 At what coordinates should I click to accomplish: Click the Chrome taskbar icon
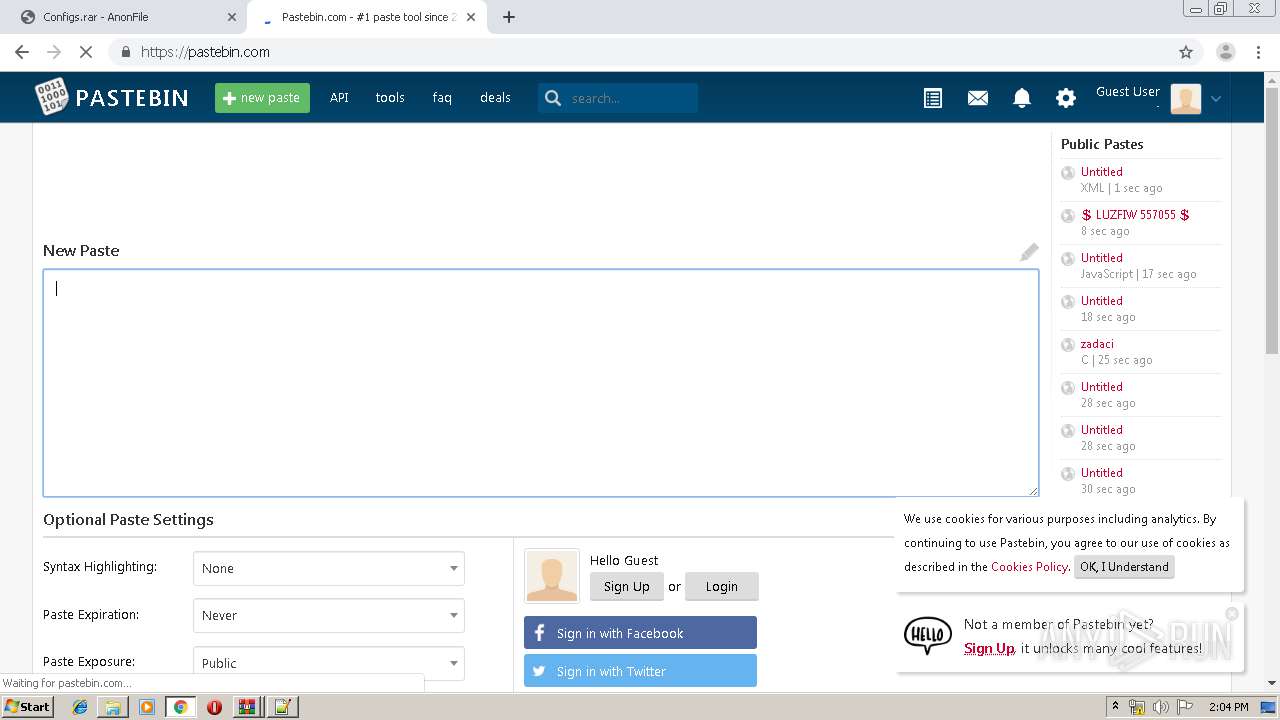click(x=180, y=707)
